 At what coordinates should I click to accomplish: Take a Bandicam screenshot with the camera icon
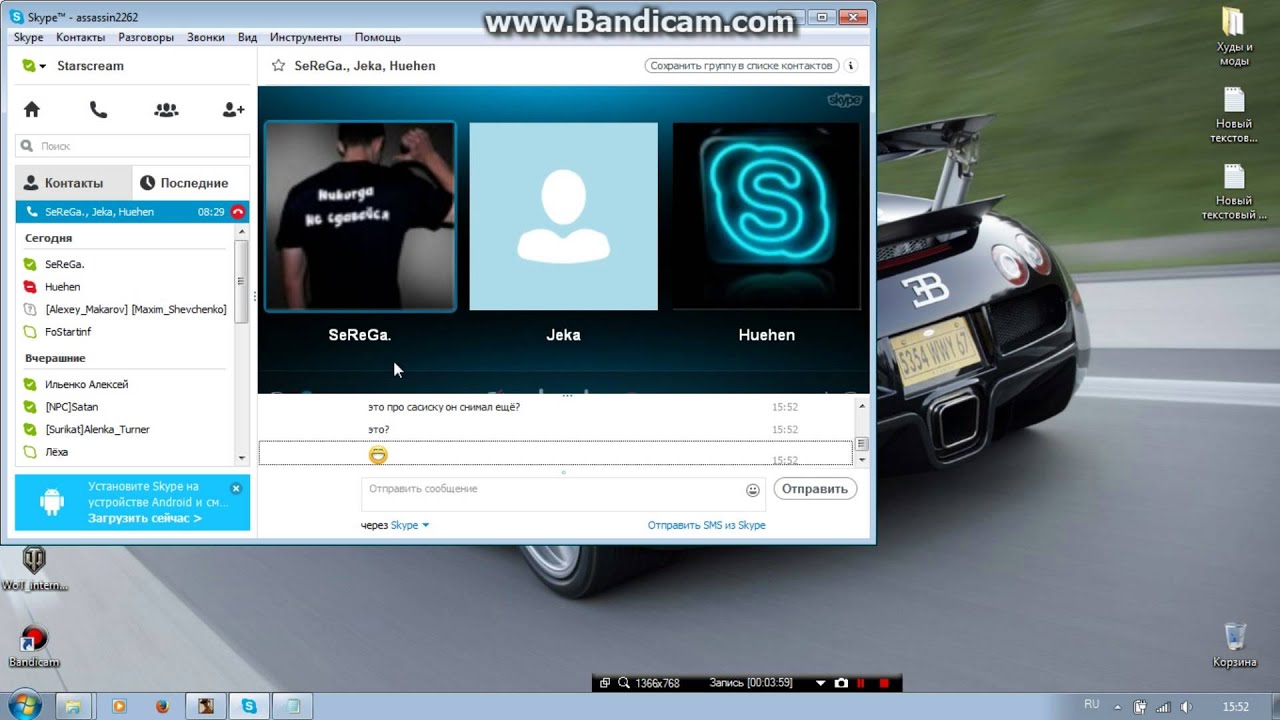click(x=841, y=683)
